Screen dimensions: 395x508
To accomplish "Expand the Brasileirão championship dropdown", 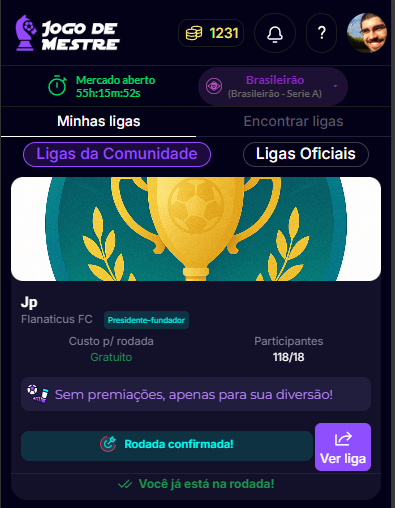I will (x=273, y=86).
